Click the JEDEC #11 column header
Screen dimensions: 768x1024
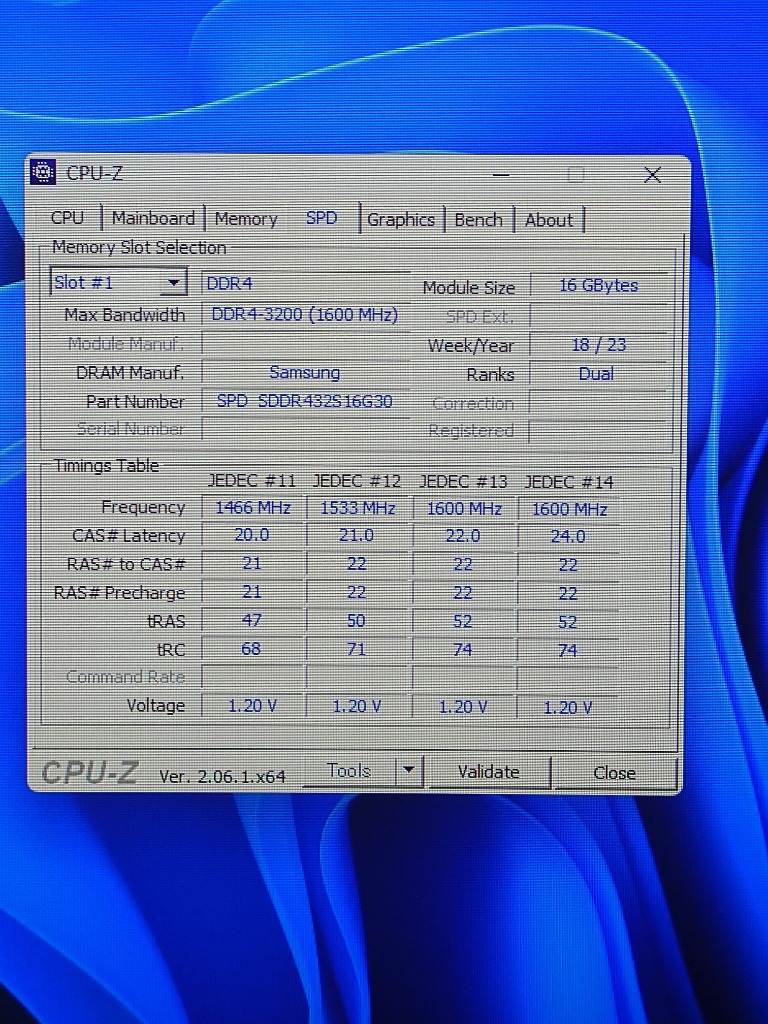(251, 481)
